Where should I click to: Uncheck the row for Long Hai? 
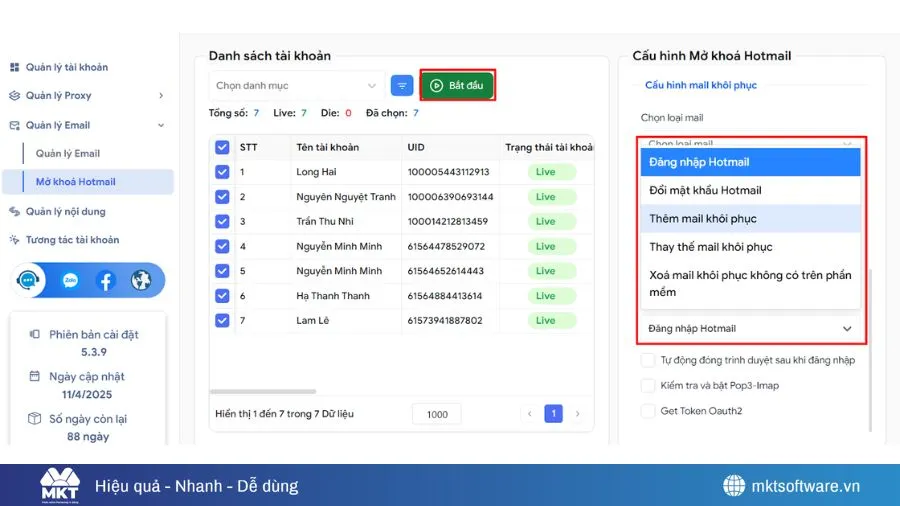[x=222, y=172]
